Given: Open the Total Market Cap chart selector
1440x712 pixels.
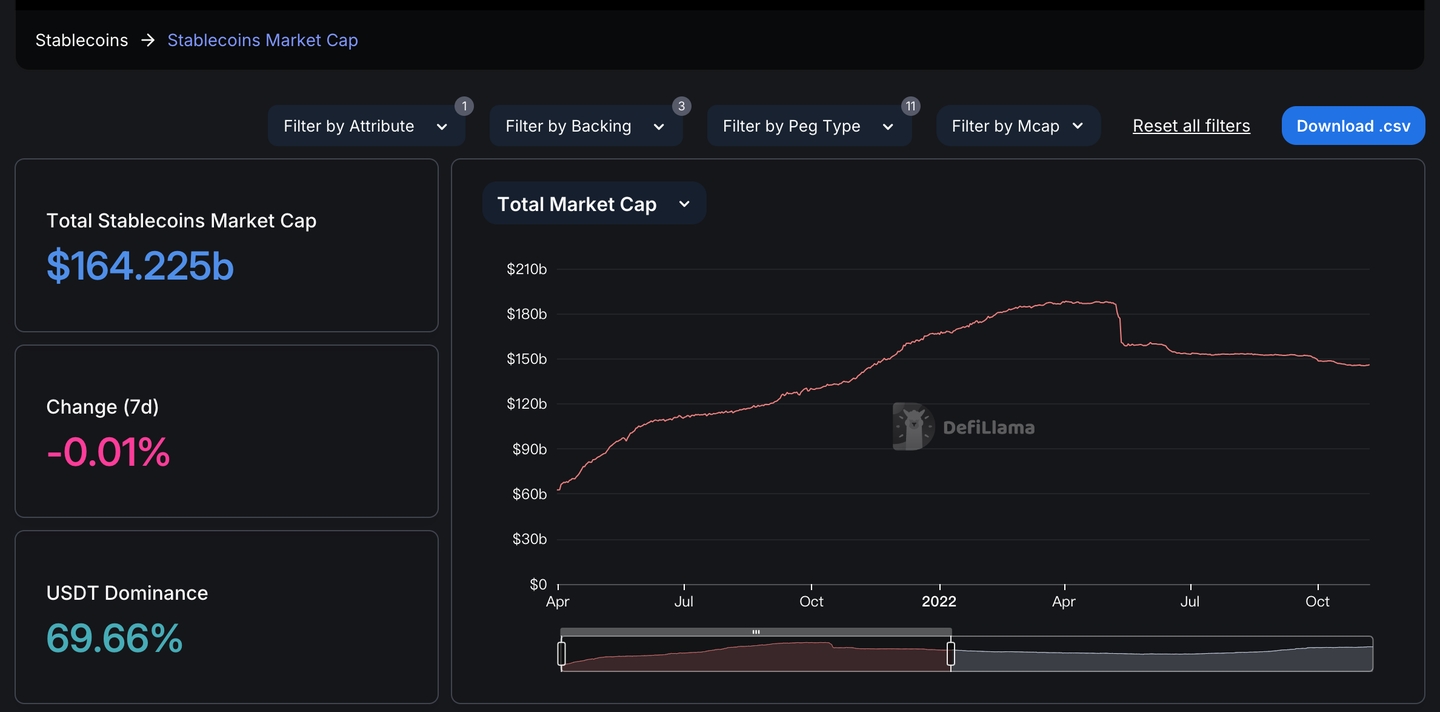Looking at the screenshot, I should [x=594, y=204].
